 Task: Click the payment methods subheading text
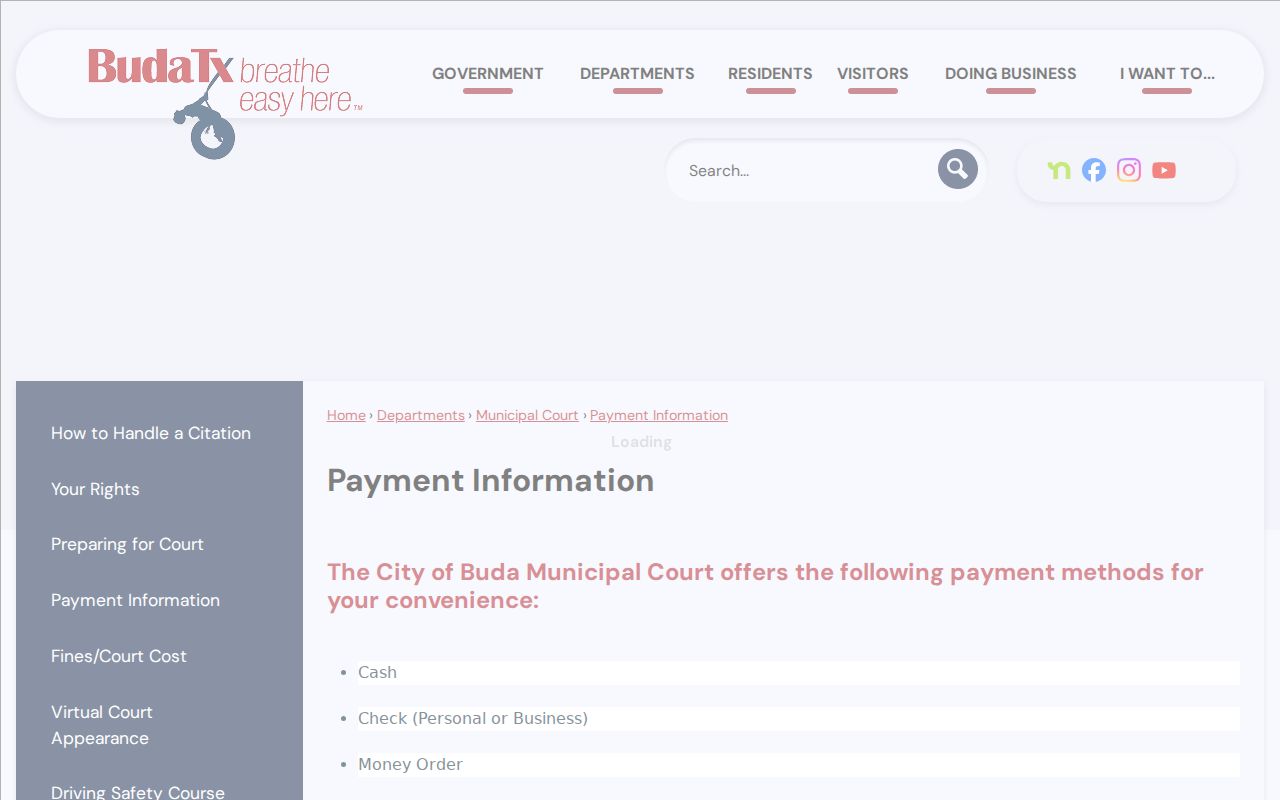pos(765,586)
